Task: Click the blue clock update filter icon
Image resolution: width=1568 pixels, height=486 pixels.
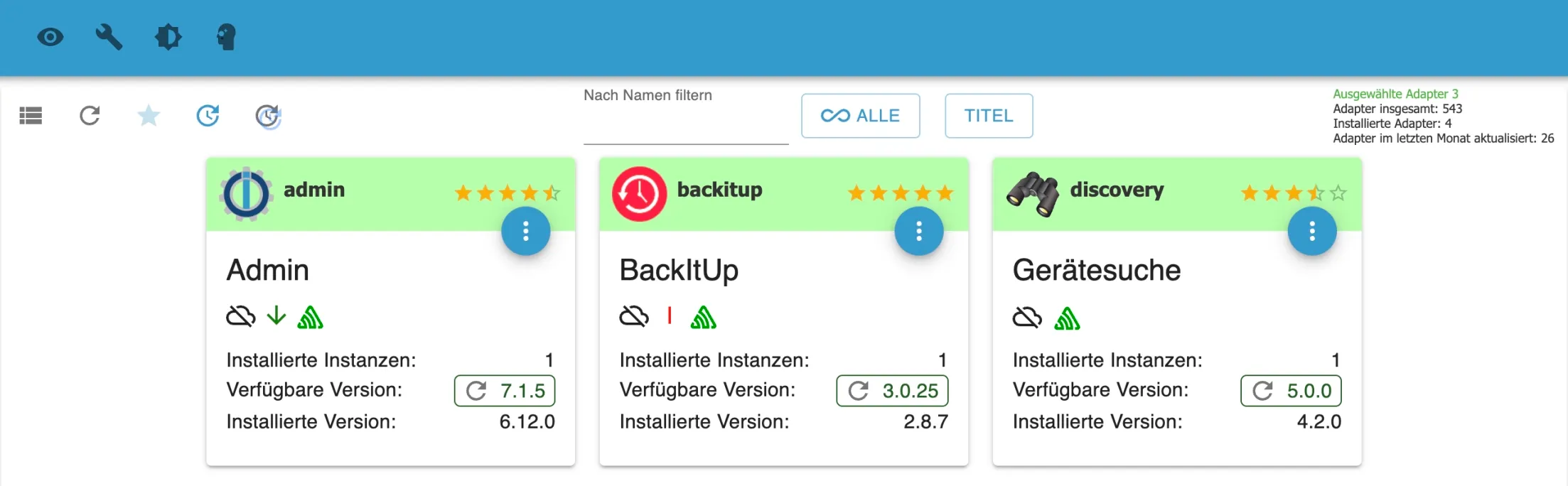Action: [208, 115]
